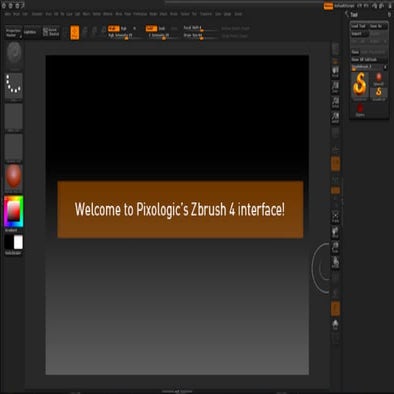This screenshot has width=394, height=394.
Task: Click the Clone tool button
Action: (355, 52)
